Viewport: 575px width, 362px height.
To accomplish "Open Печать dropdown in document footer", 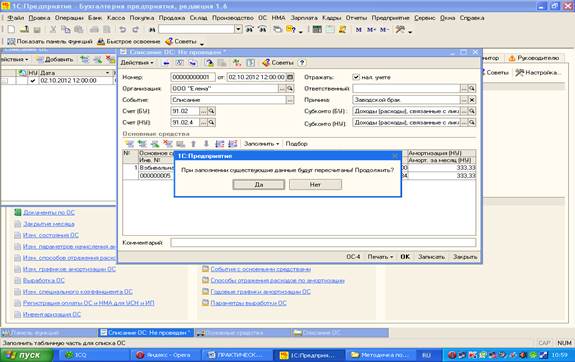I will (x=380, y=257).
